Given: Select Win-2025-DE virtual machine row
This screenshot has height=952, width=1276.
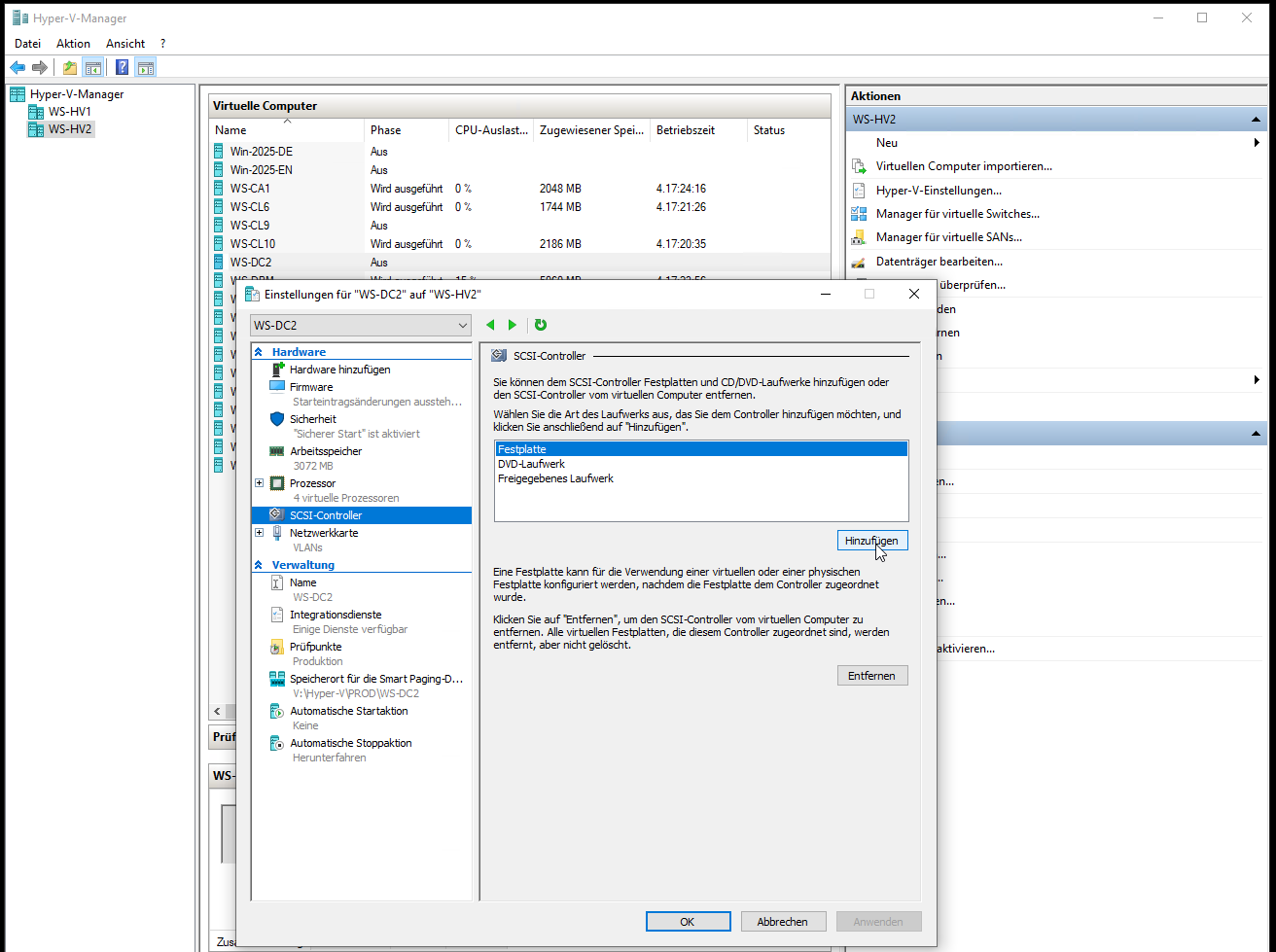Looking at the screenshot, I should 520,152.
